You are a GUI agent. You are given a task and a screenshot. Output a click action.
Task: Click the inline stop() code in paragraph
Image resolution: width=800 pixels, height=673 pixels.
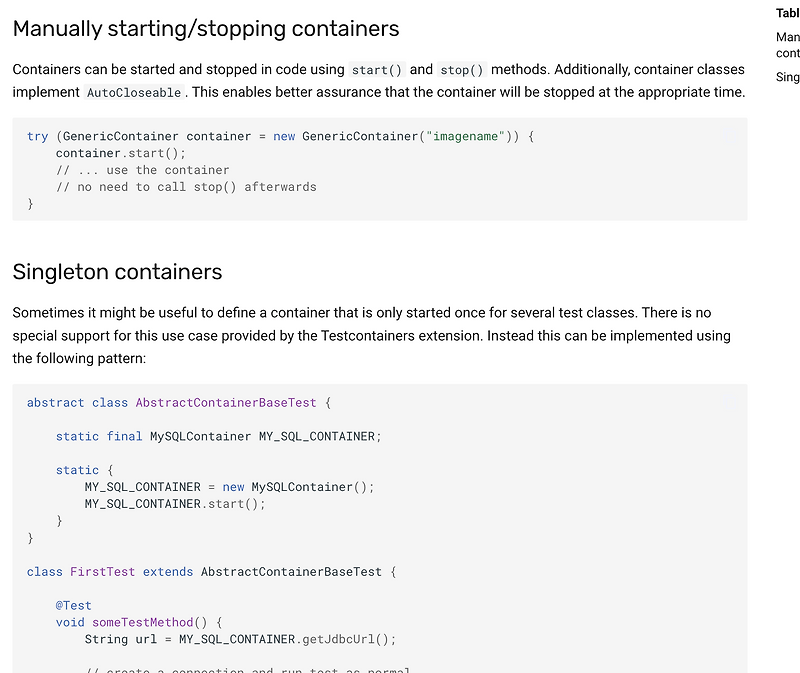tap(462, 70)
